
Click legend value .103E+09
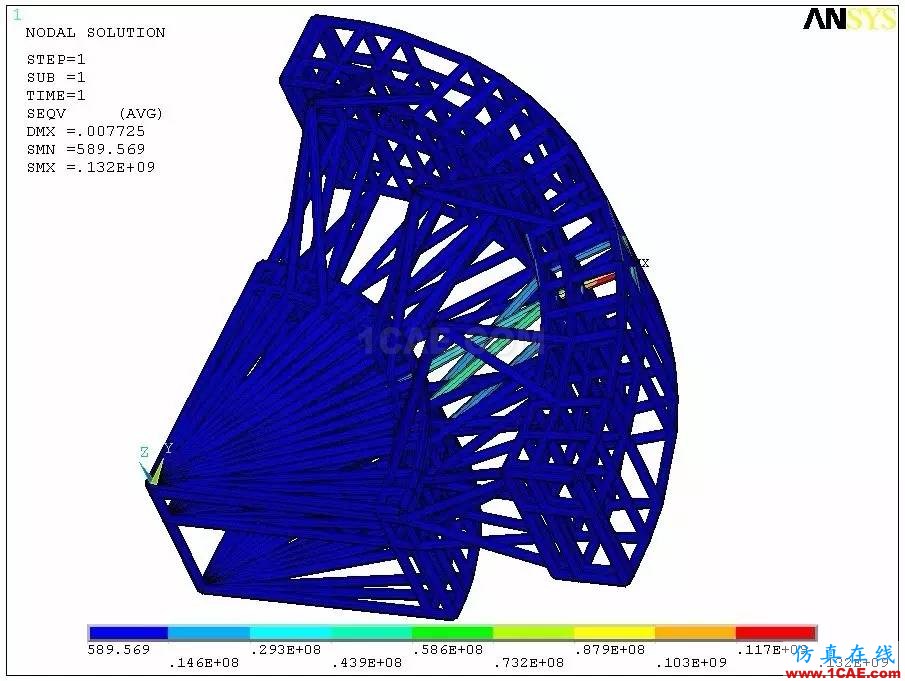click(x=691, y=663)
